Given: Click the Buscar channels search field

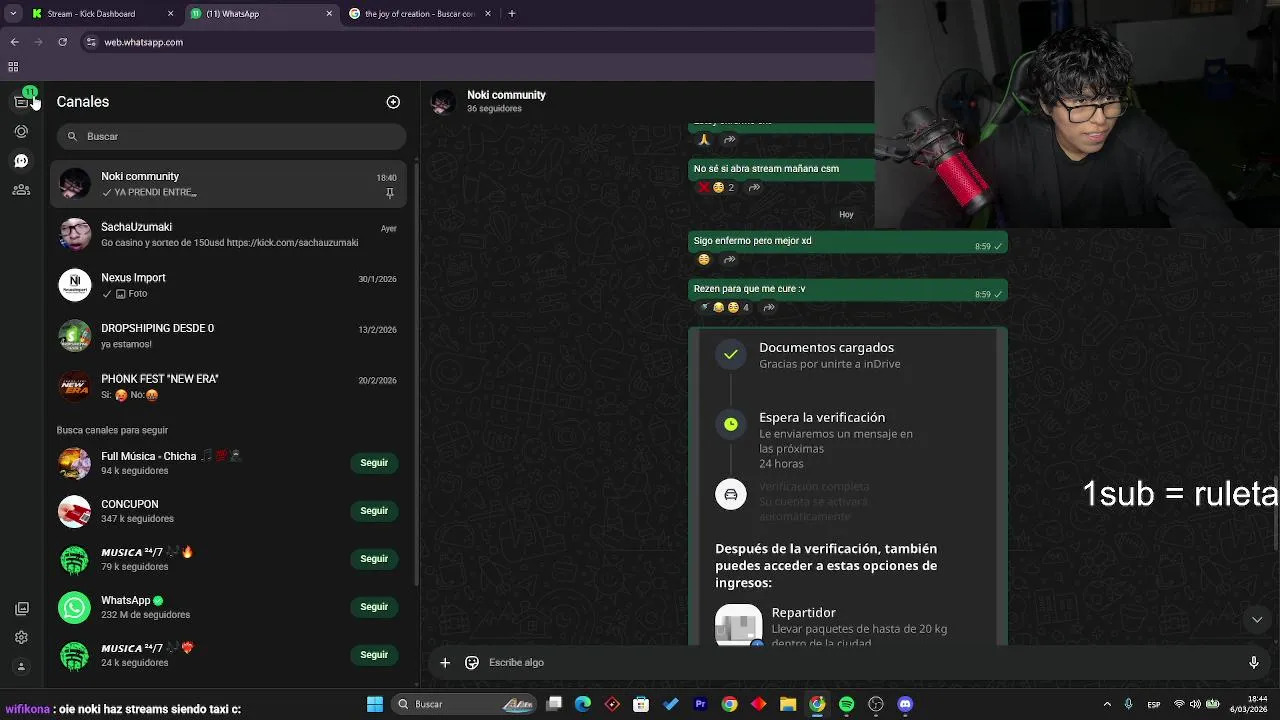Looking at the screenshot, I should click(x=231, y=136).
